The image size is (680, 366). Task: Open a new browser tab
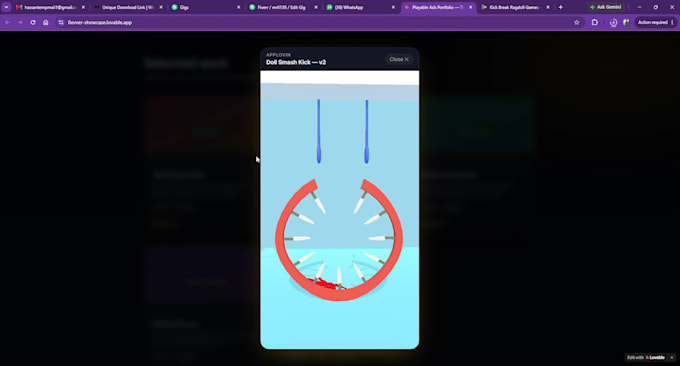tap(561, 7)
